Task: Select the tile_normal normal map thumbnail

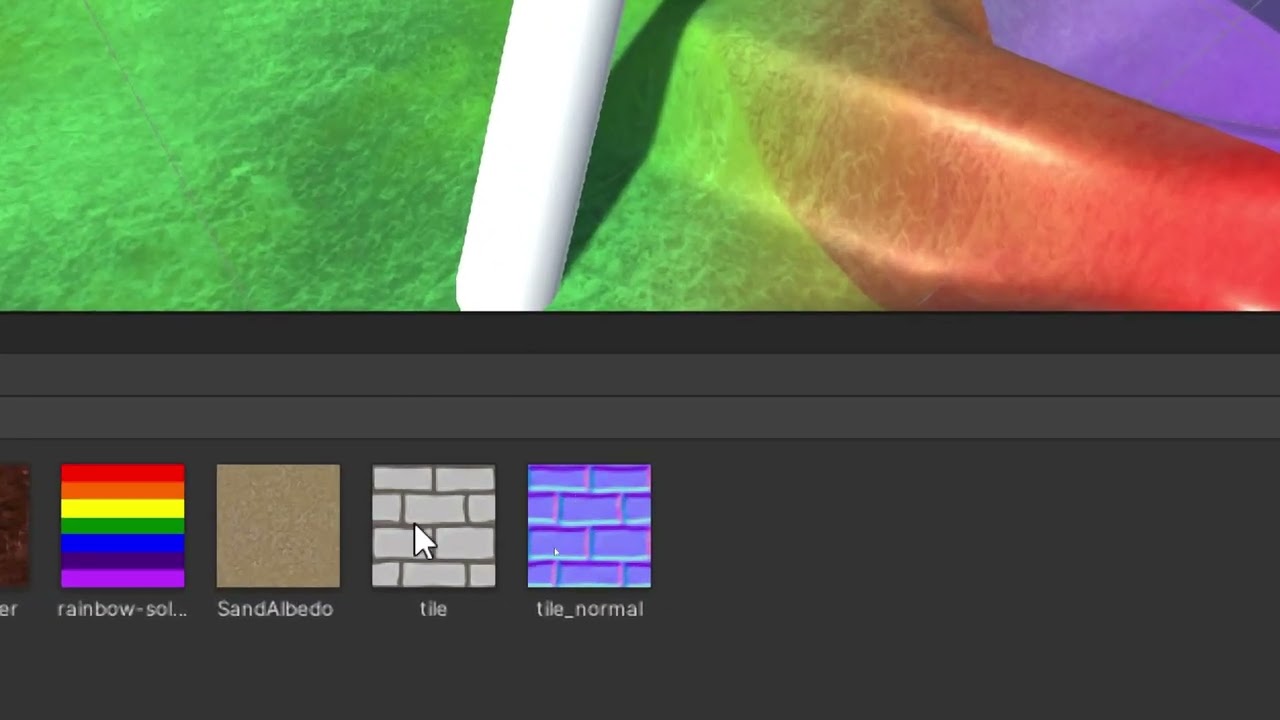Action: [x=589, y=526]
